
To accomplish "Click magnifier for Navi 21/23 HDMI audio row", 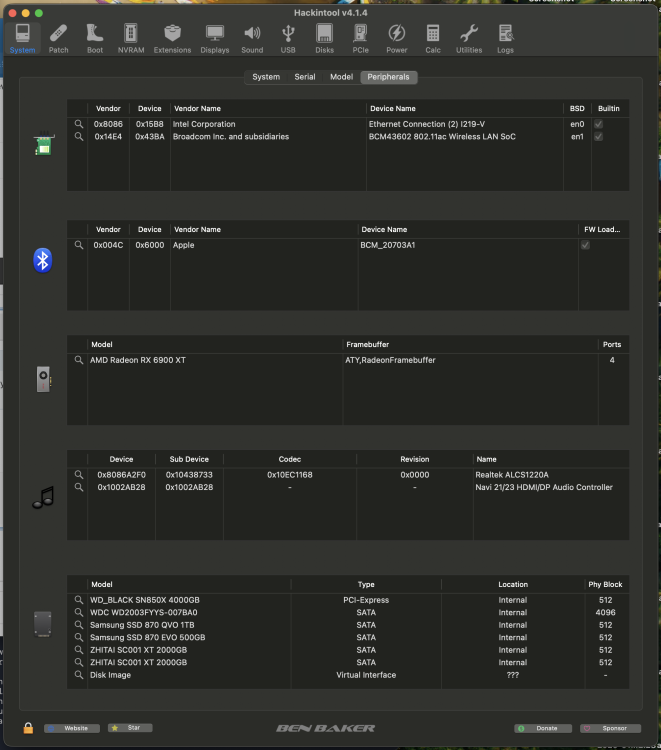I will coord(79,487).
